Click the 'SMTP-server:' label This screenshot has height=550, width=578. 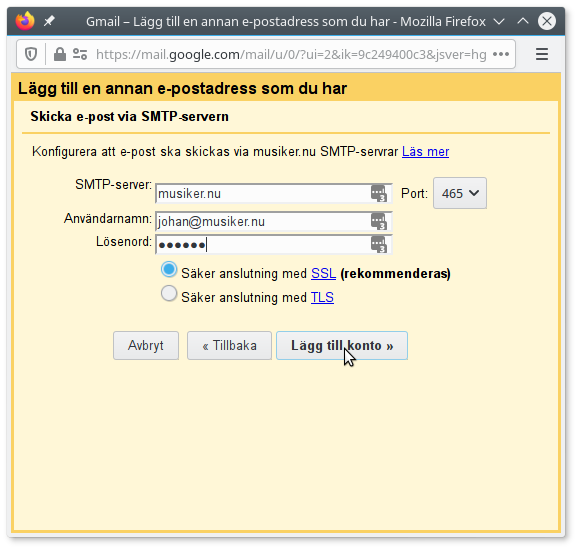click(x=114, y=184)
